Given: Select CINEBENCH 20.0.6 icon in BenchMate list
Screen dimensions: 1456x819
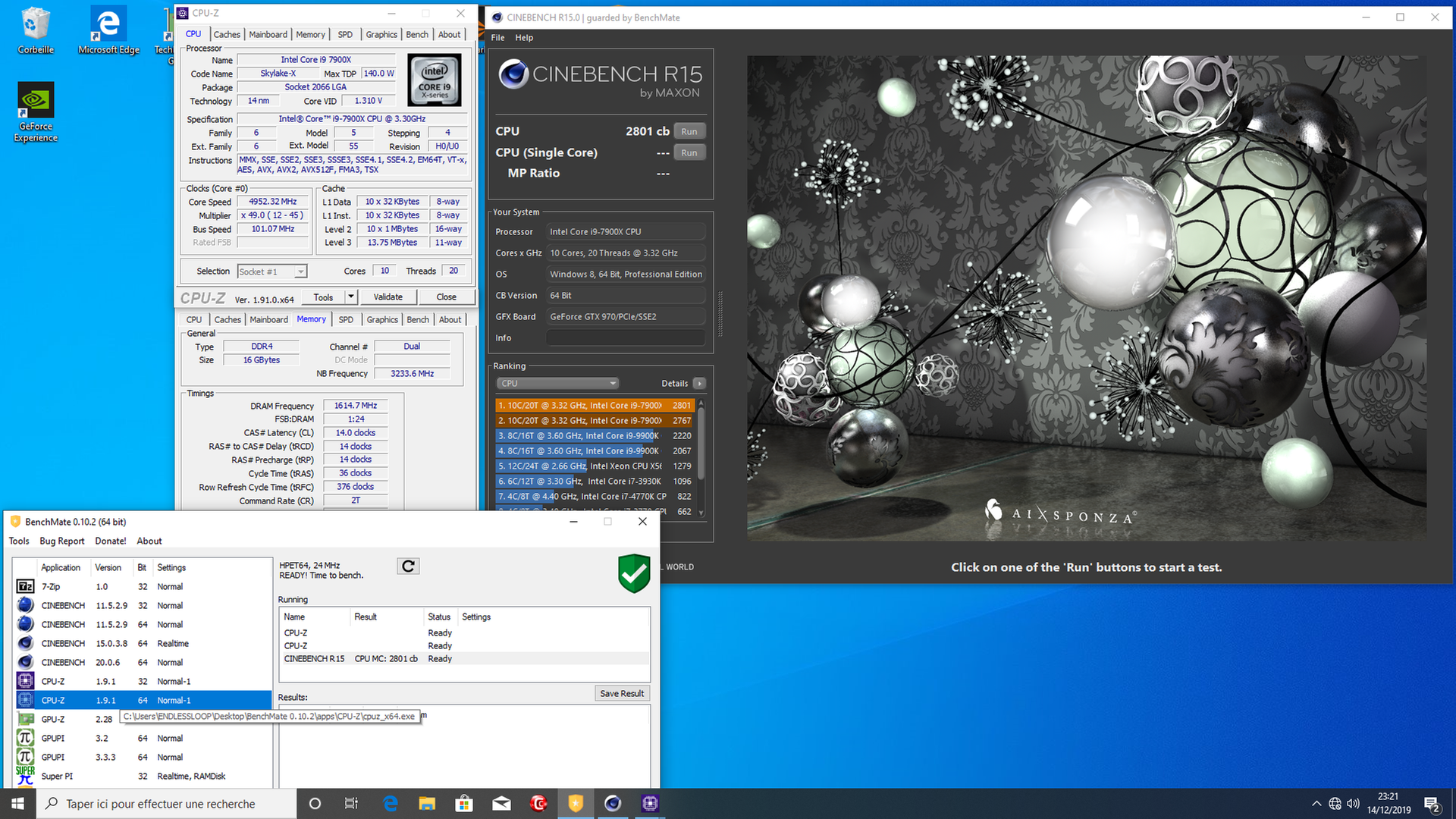Looking at the screenshot, I should coord(25,662).
